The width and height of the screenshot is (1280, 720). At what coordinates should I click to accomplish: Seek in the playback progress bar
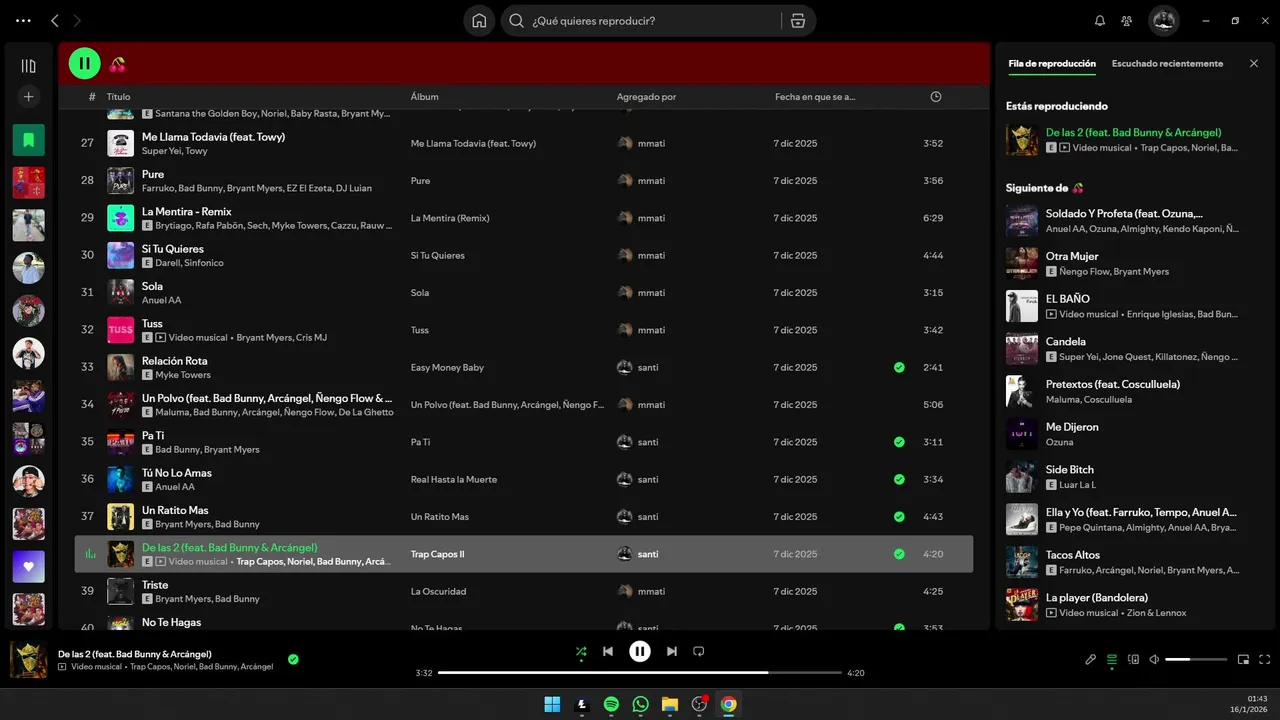640,673
